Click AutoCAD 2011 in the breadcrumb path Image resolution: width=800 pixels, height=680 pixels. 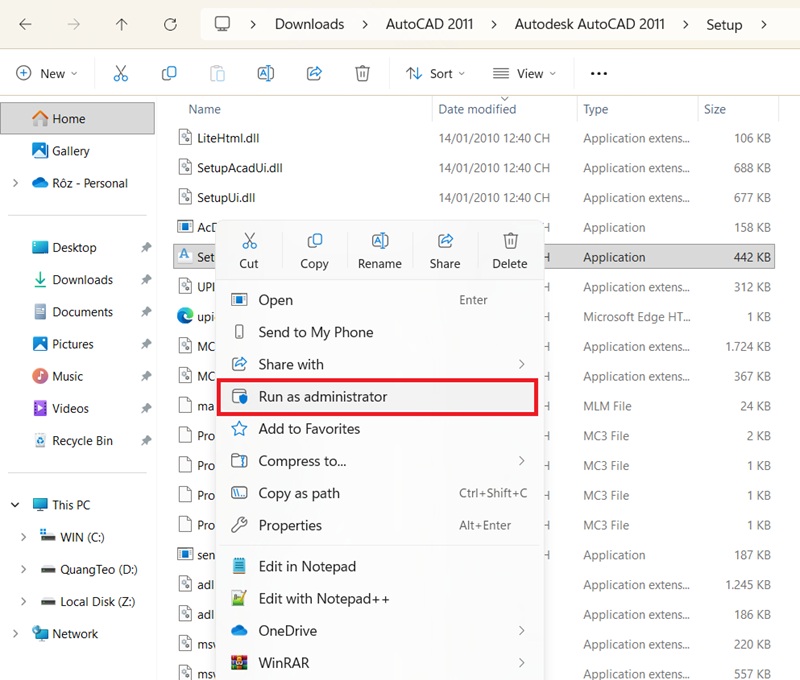430,23
